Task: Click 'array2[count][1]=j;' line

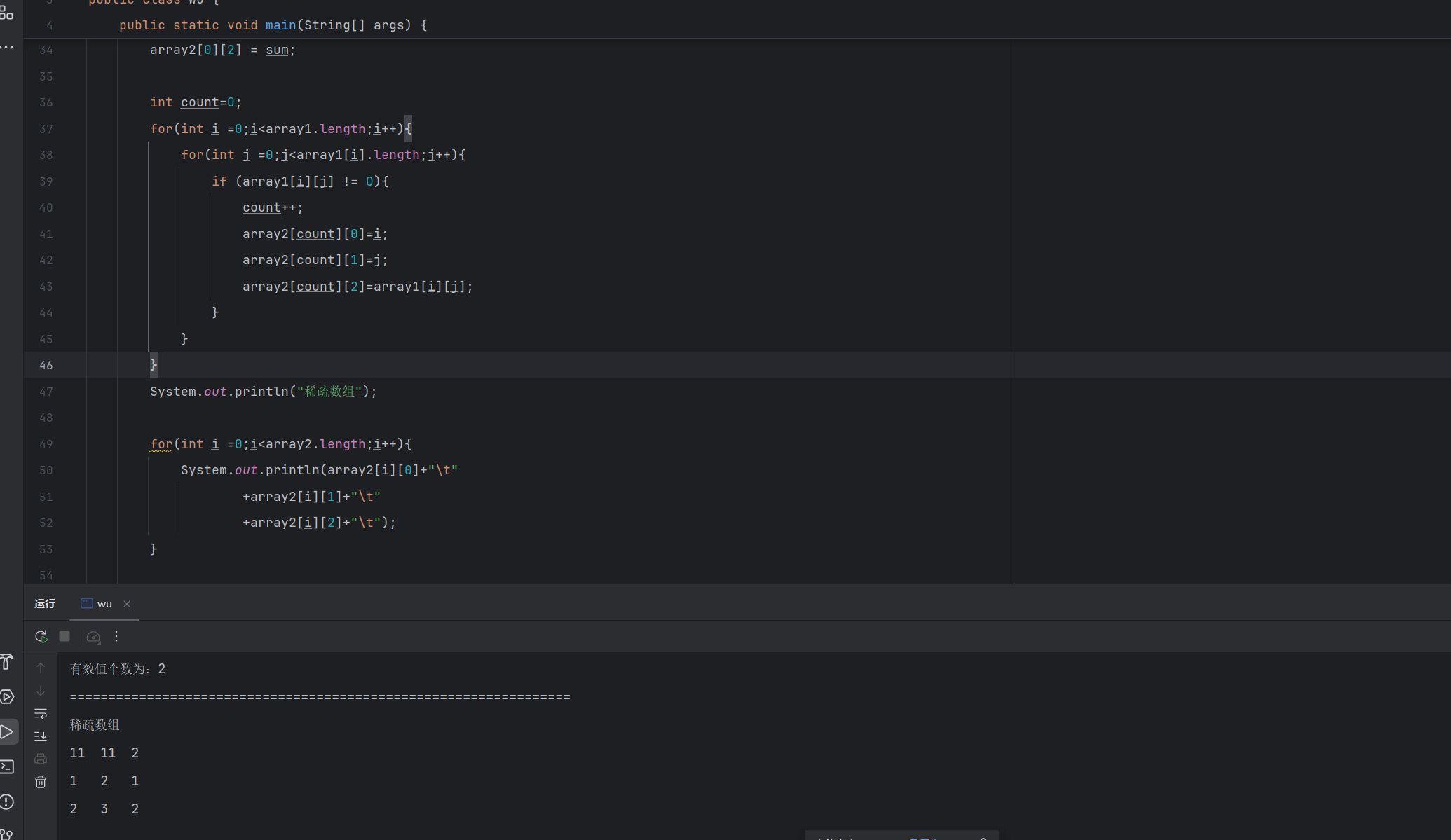Action: click(x=315, y=260)
